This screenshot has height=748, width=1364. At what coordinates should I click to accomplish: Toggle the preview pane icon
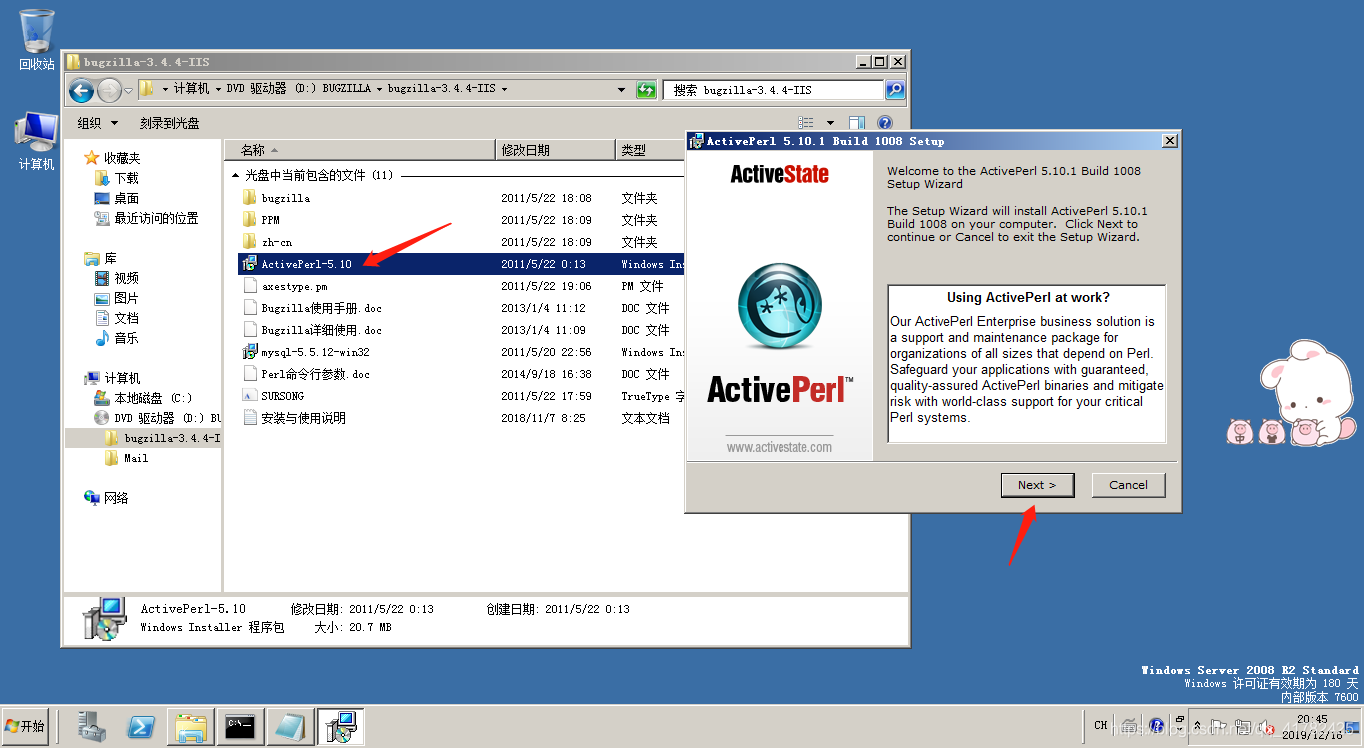tap(857, 123)
